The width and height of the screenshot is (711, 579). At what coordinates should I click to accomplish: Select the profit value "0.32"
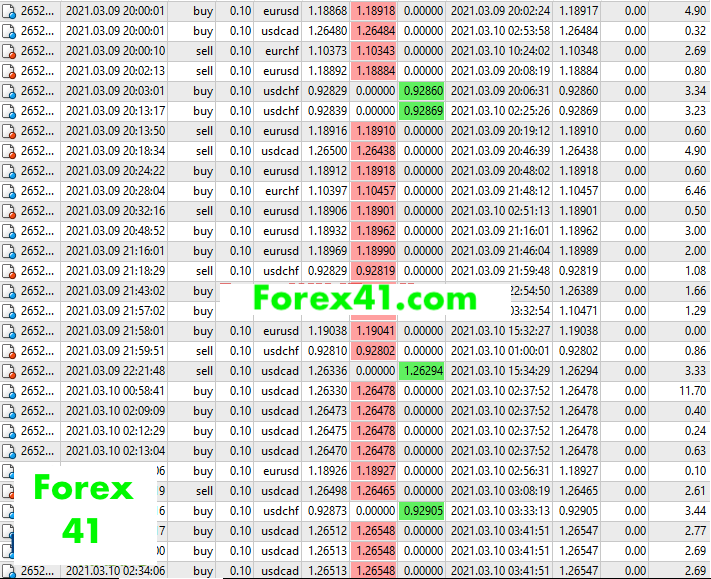(695, 31)
